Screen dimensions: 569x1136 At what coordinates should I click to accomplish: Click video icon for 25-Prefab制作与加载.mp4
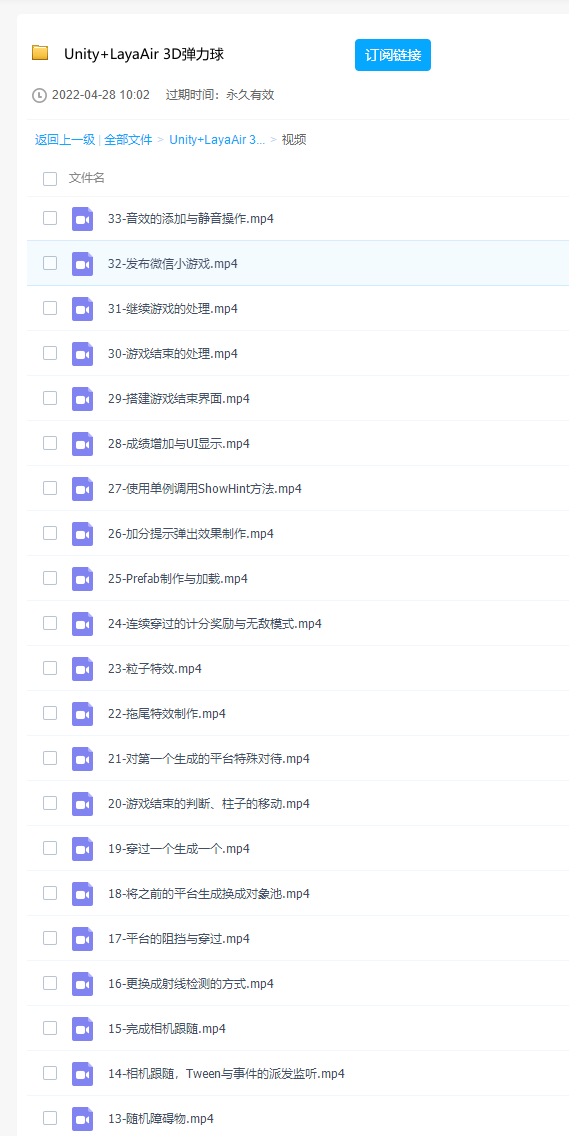coord(83,579)
